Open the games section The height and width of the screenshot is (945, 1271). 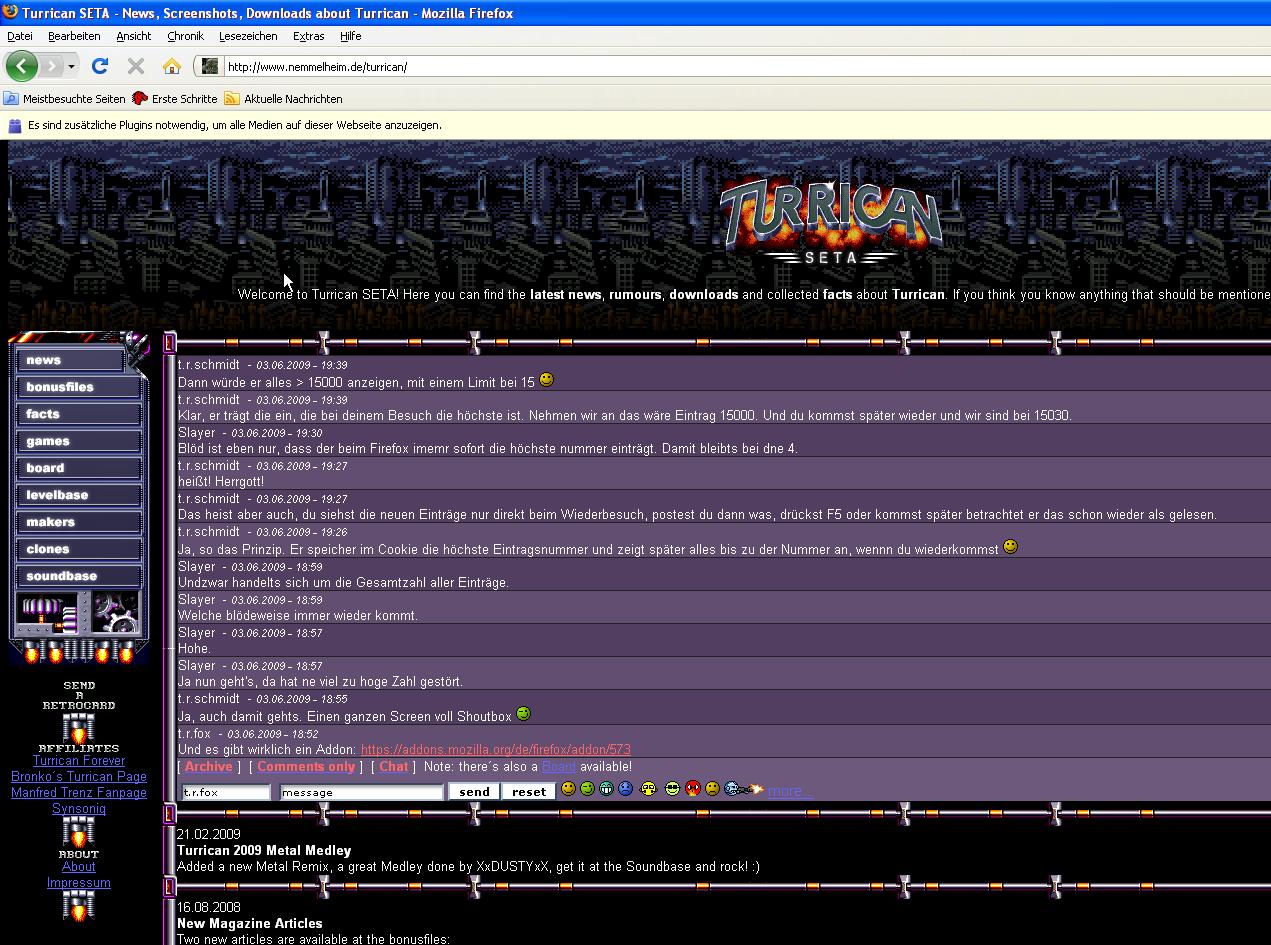(x=77, y=441)
